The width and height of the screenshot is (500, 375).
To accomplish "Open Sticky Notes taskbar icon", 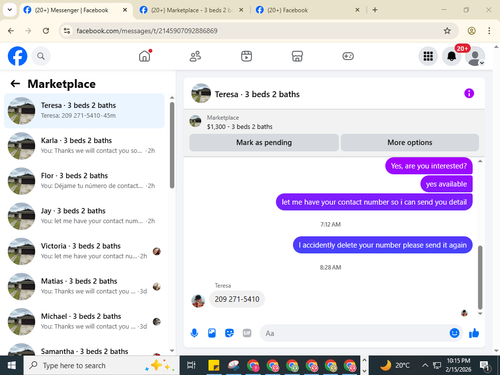I will click(214, 365).
